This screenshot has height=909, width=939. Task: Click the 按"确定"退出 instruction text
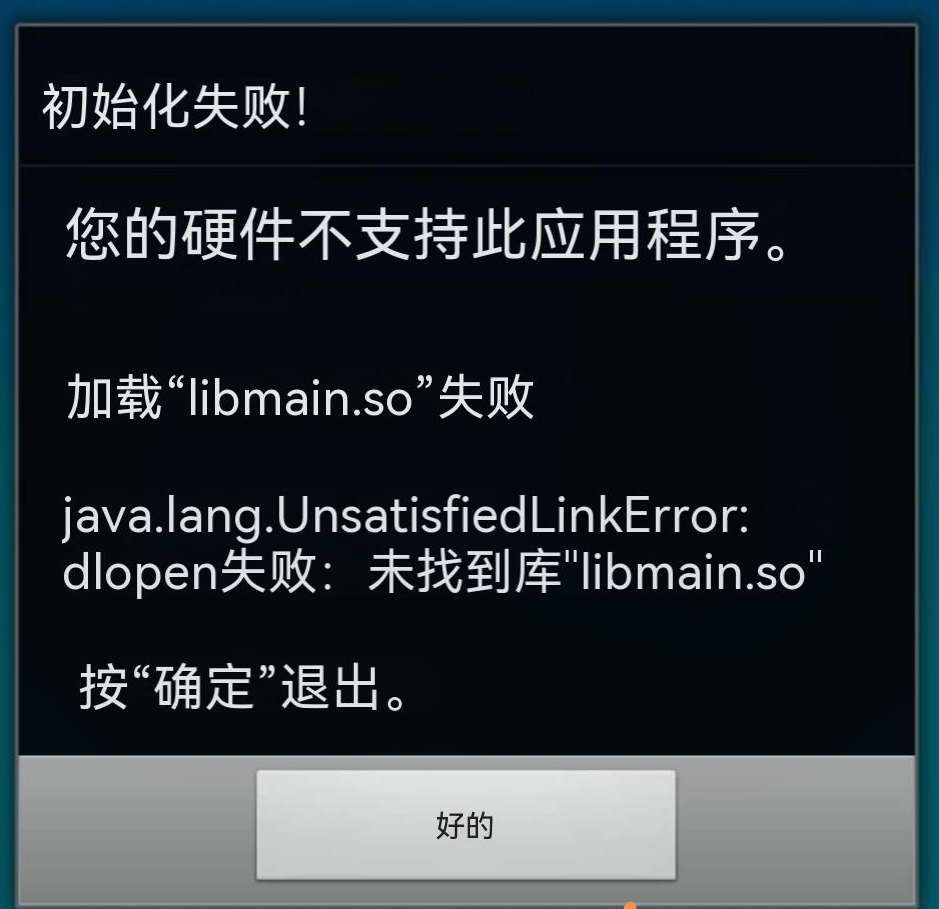pyautogui.click(x=244, y=687)
